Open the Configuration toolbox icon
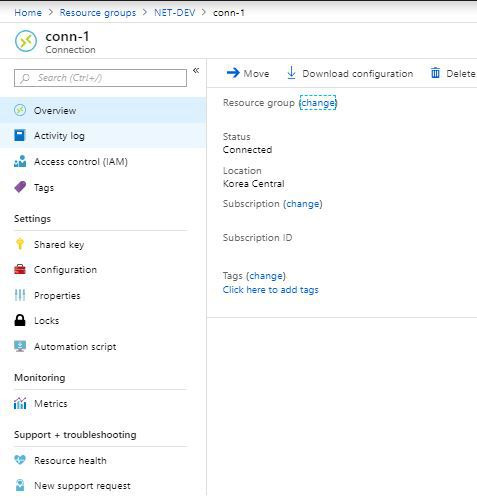 coord(20,269)
